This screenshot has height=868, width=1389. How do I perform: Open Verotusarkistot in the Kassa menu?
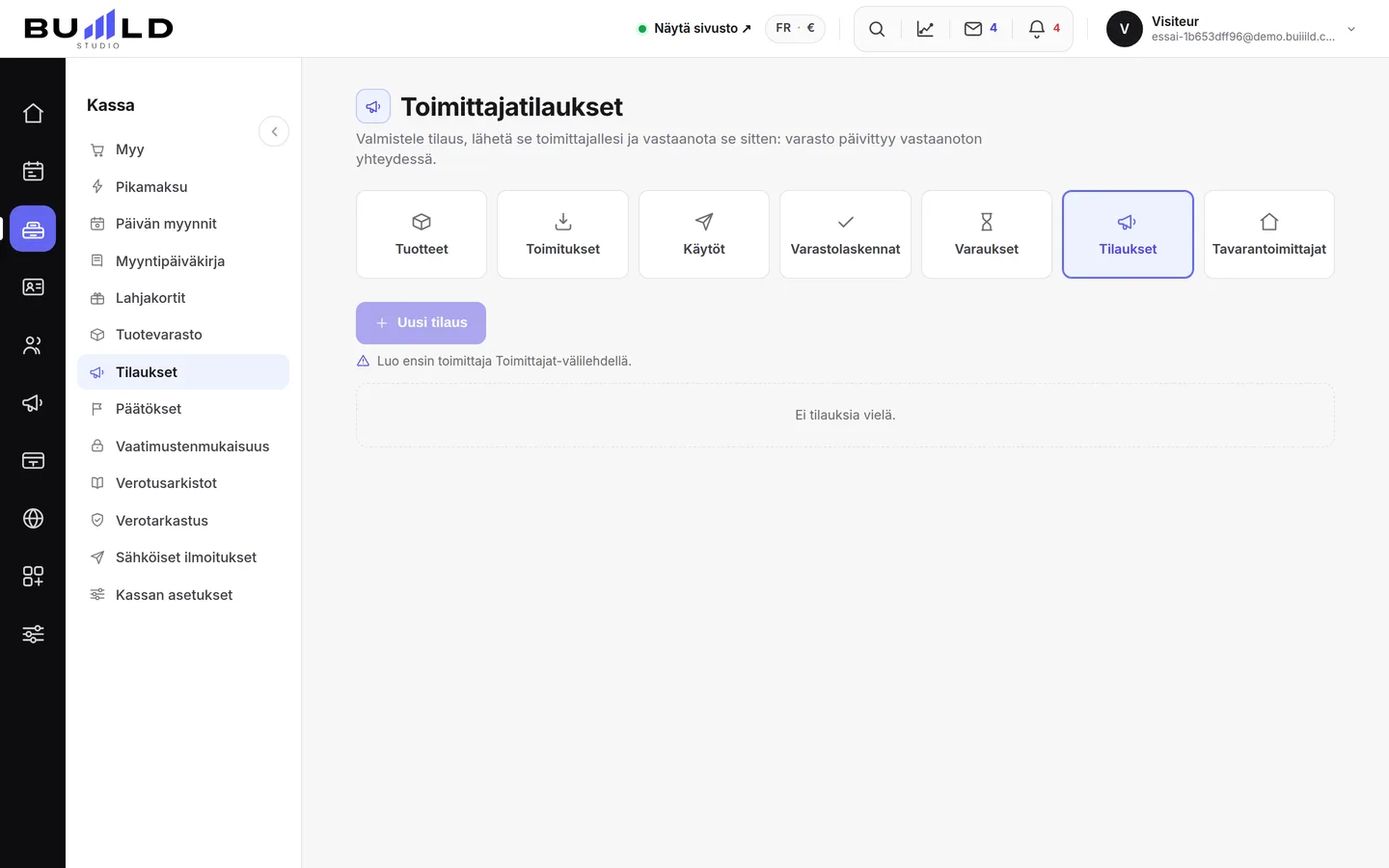pyautogui.click(x=183, y=483)
